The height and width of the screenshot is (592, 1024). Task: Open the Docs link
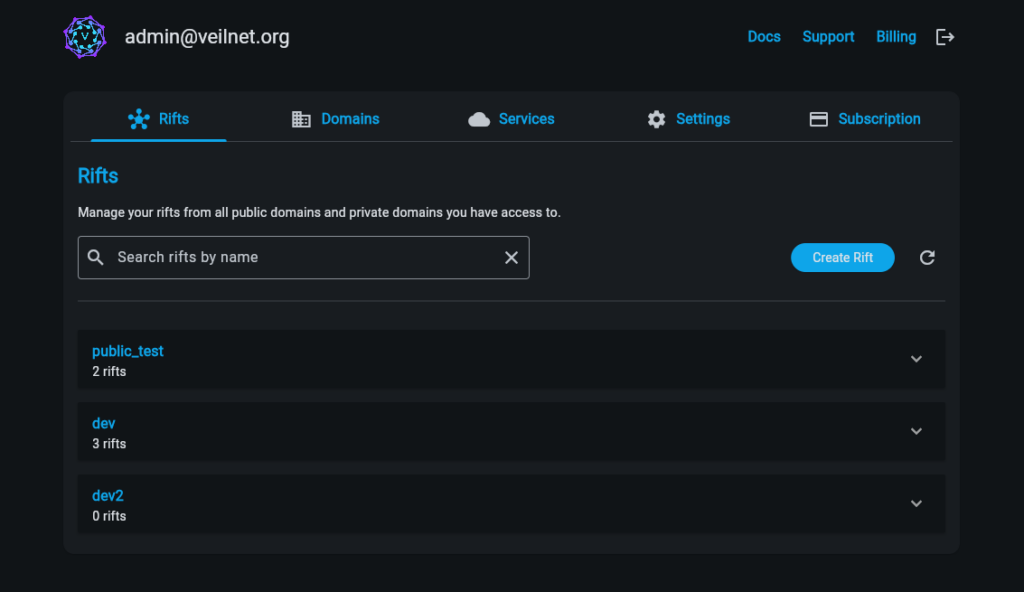coord(764,37)
